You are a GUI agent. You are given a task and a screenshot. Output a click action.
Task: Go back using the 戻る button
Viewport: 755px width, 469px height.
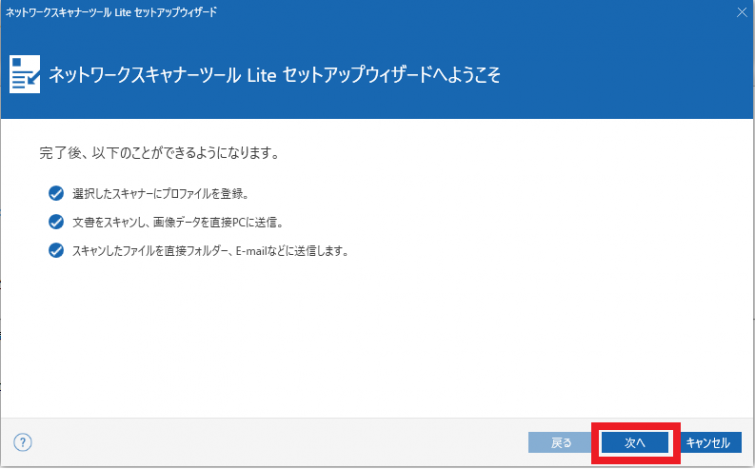[x=561, y=443]
